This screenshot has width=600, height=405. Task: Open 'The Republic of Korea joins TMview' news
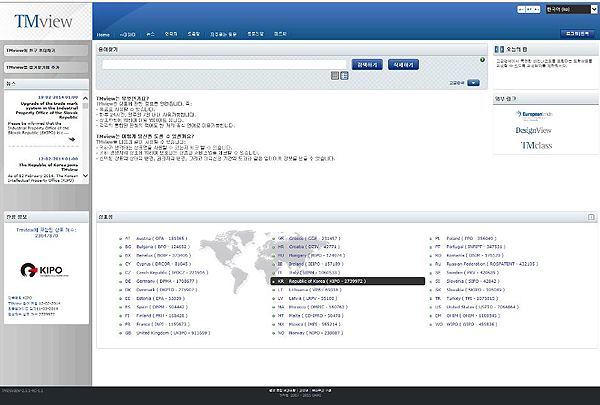(x=49, y=167)
